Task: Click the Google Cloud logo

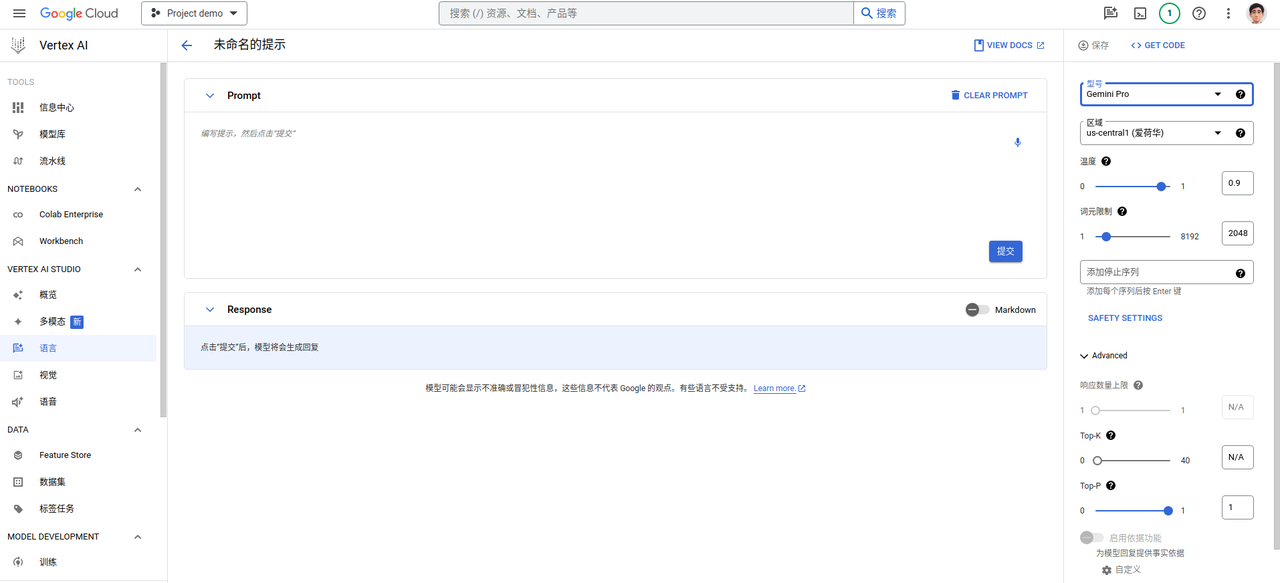Action: (x=76, y=13)
